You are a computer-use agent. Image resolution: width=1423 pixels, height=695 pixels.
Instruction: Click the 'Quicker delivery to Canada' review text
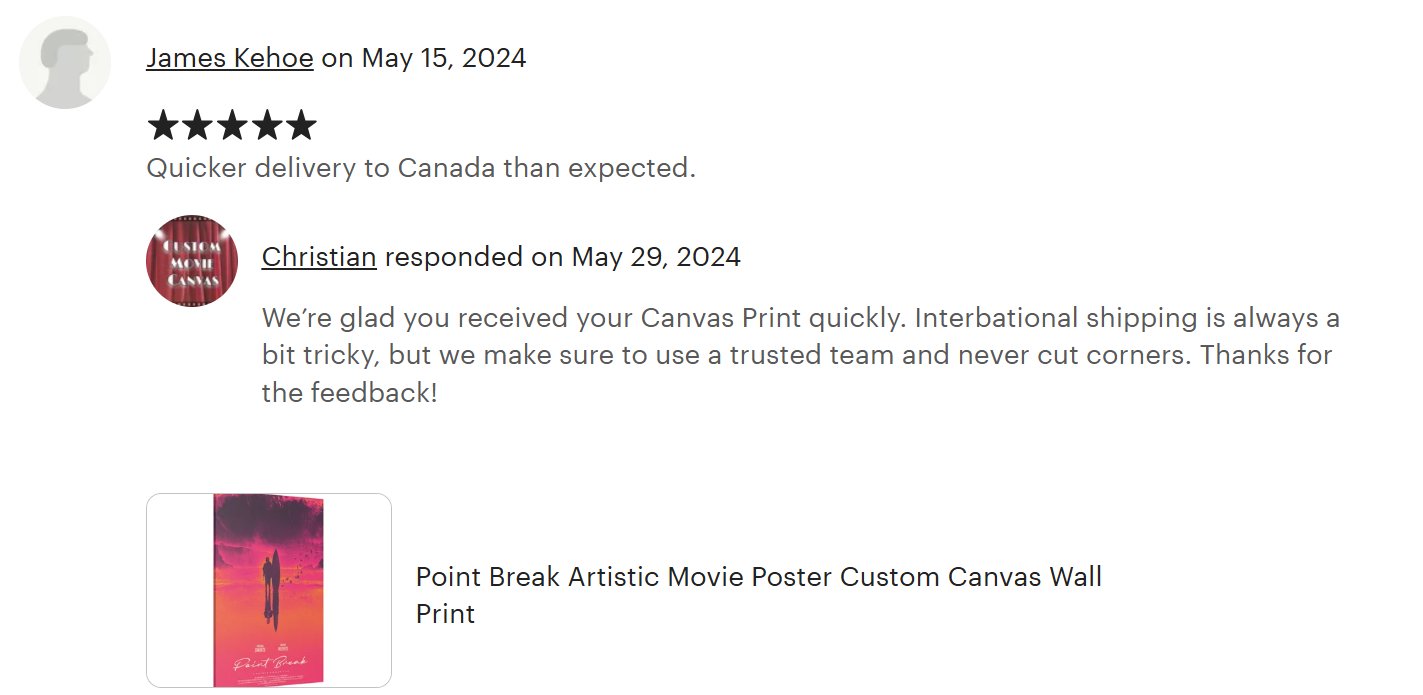420,168
